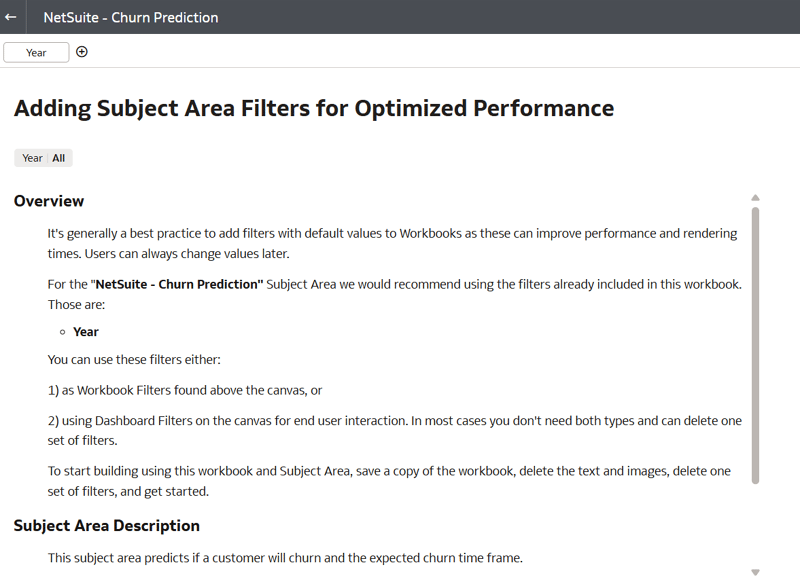
Task: Click the scroll up arrow
Action: click(x=755, y=198)
